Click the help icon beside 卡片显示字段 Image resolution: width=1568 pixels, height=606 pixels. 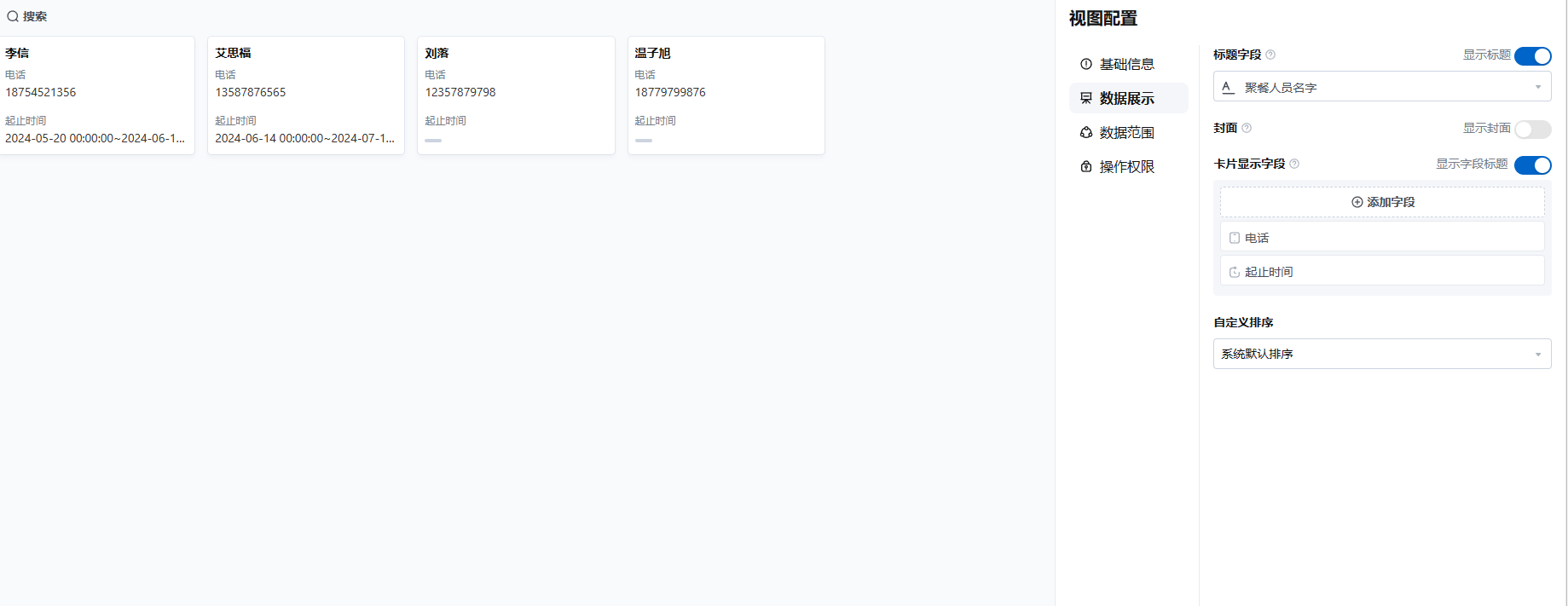[x=1294, y=164]
